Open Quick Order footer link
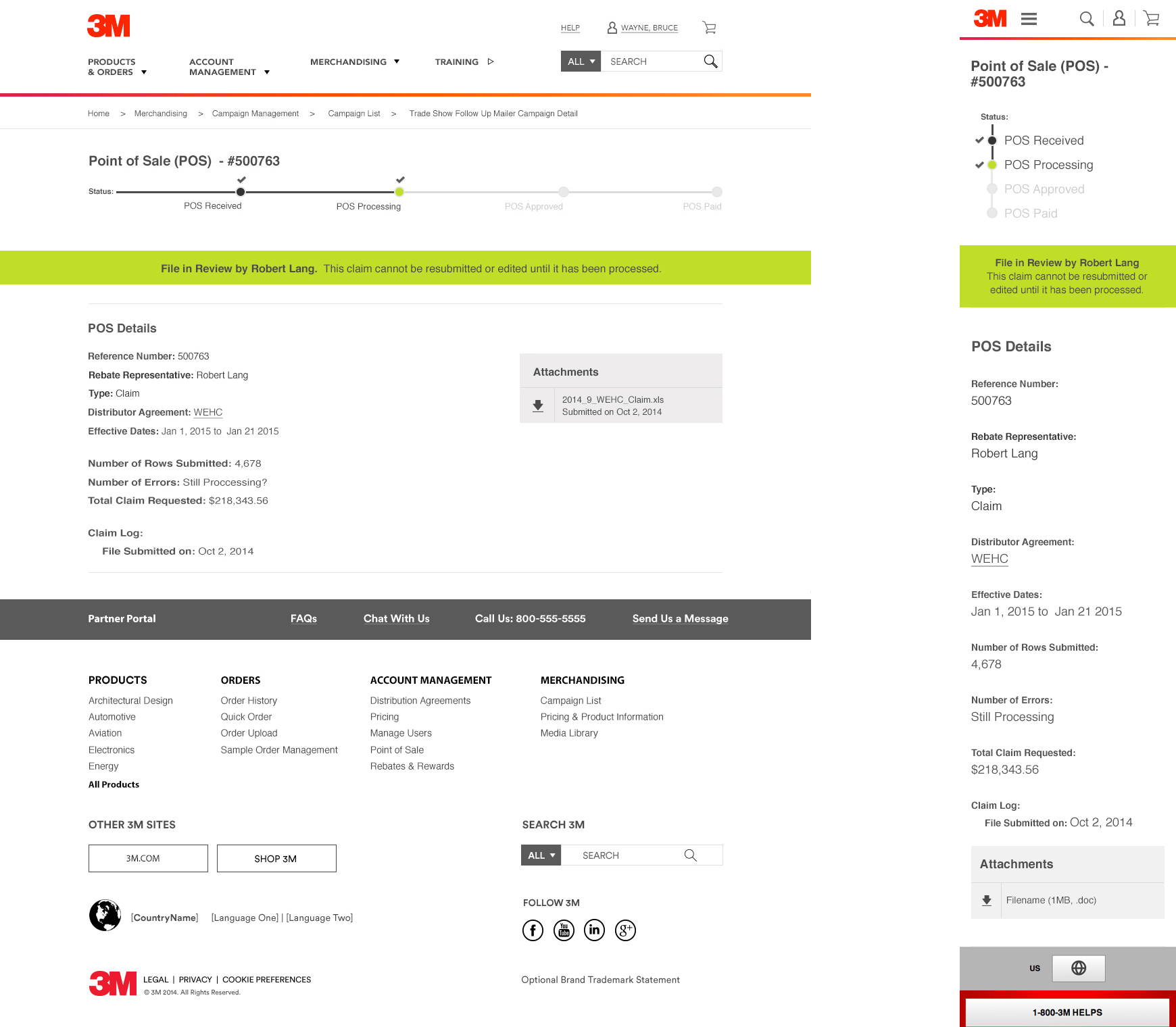1176x1027 pixels. coord(246,717)
